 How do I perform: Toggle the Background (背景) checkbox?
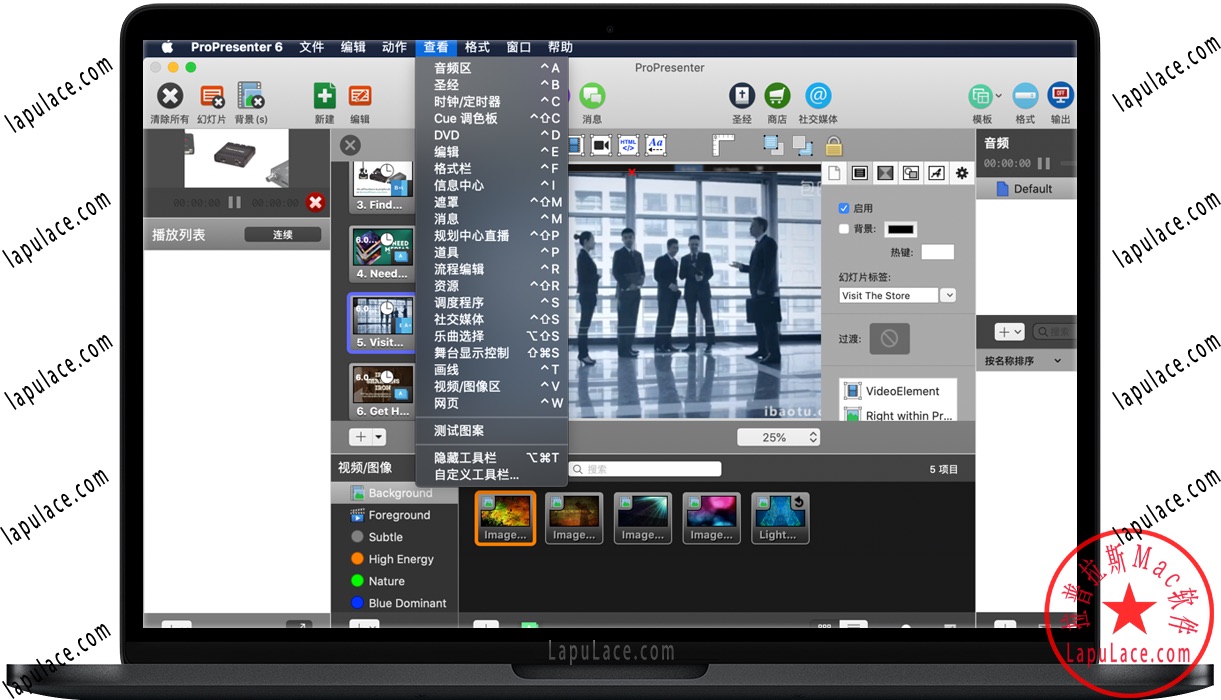click(x=844, y=229)
